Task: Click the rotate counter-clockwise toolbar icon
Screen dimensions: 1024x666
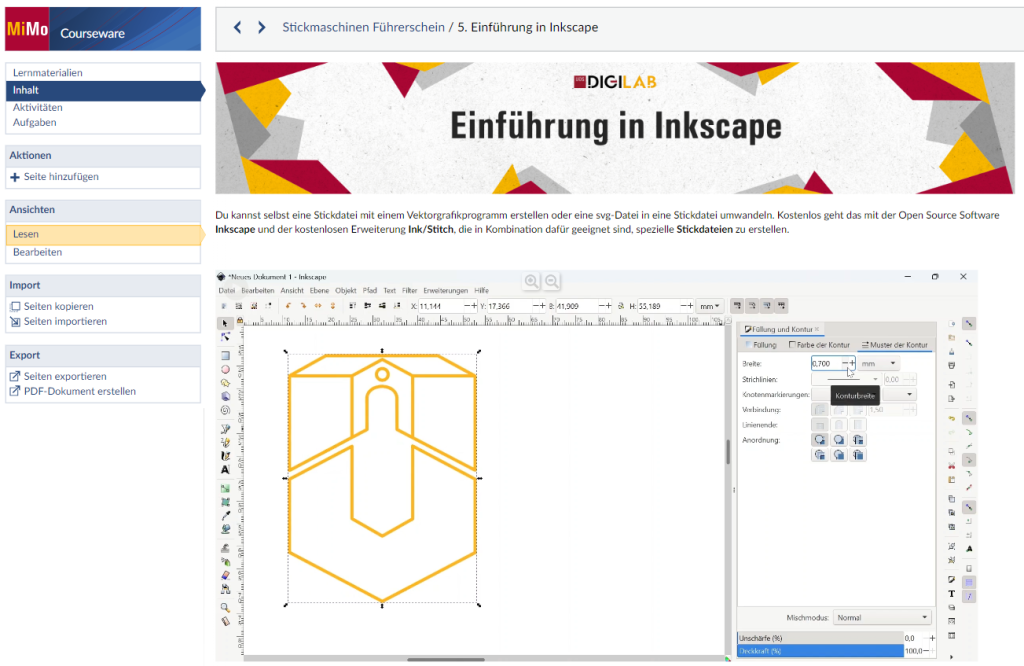Action: (288, 306)
